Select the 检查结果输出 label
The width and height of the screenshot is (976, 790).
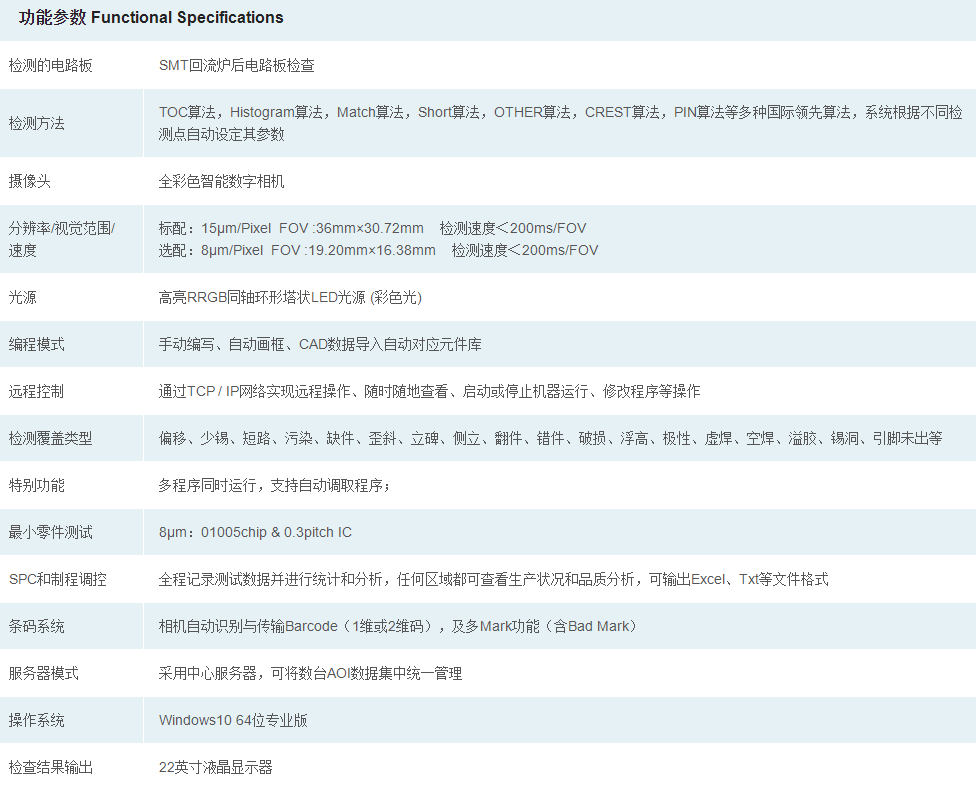(50, 767)
